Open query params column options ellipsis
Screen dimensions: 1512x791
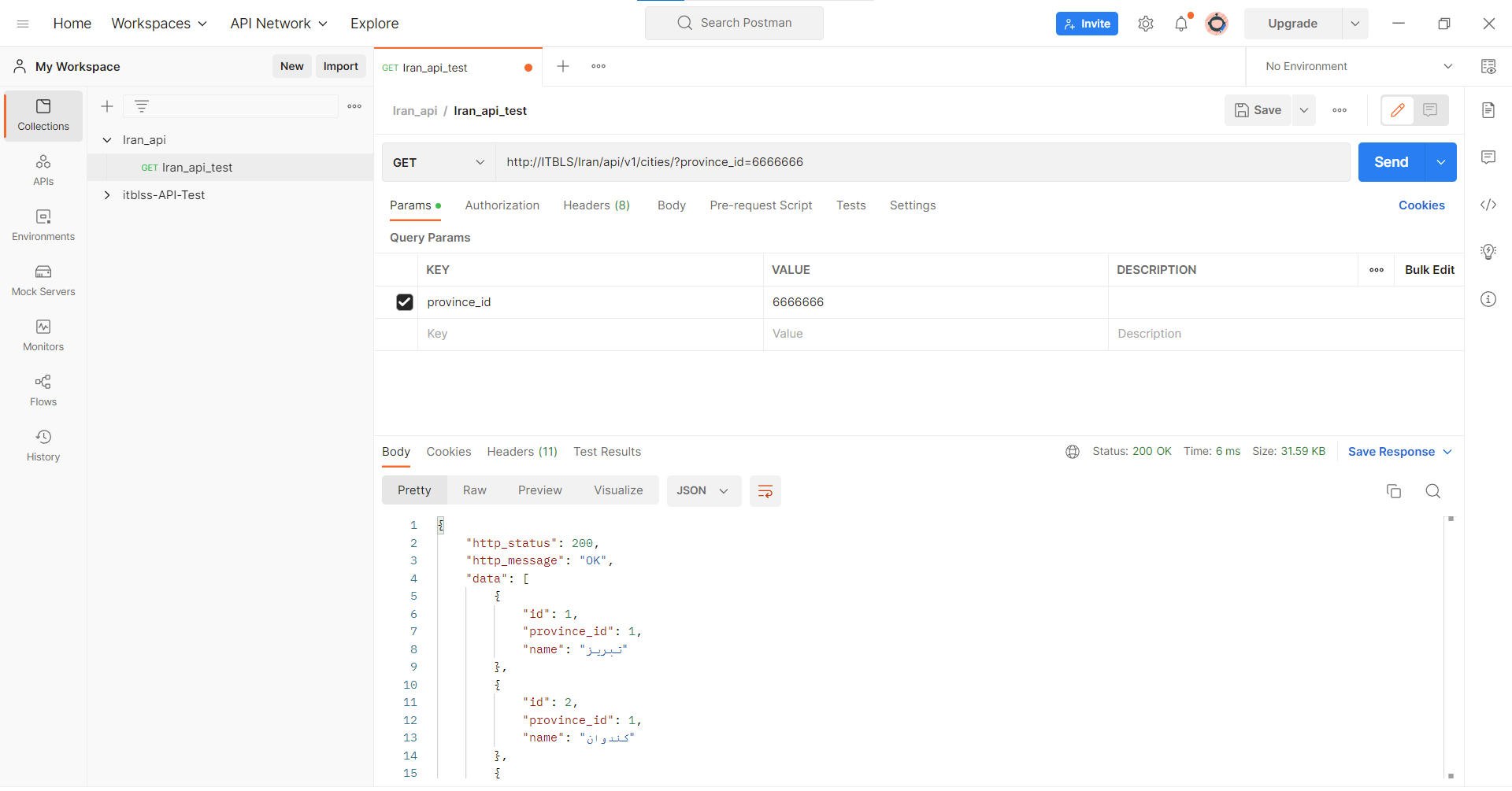[x=1377, y=270]
